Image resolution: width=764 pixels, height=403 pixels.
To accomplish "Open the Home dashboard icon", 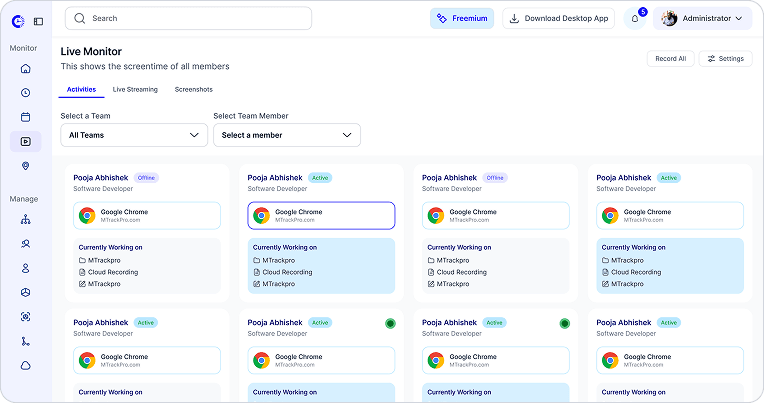I will click(x=26, y=69).
